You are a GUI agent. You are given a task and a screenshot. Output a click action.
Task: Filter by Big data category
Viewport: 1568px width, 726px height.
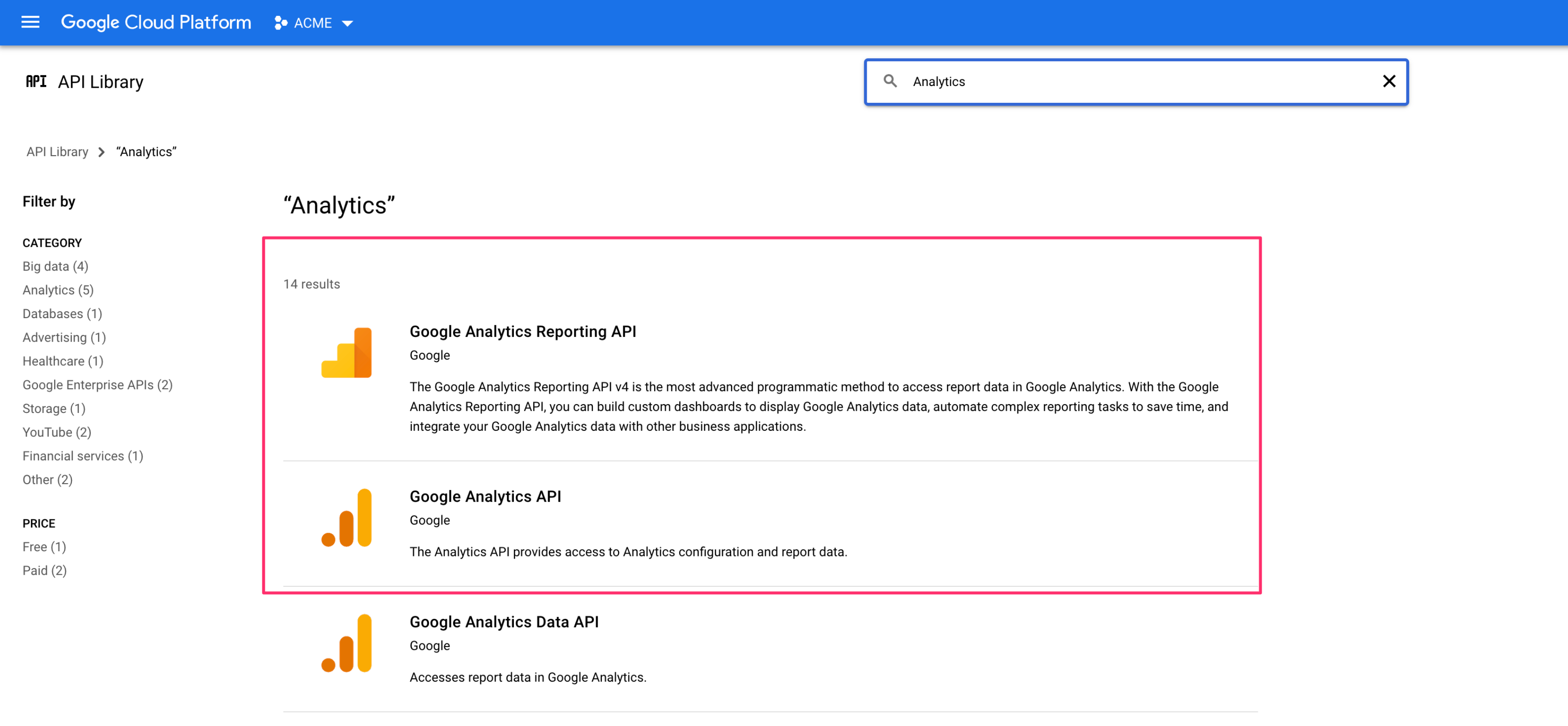point(56,267)
